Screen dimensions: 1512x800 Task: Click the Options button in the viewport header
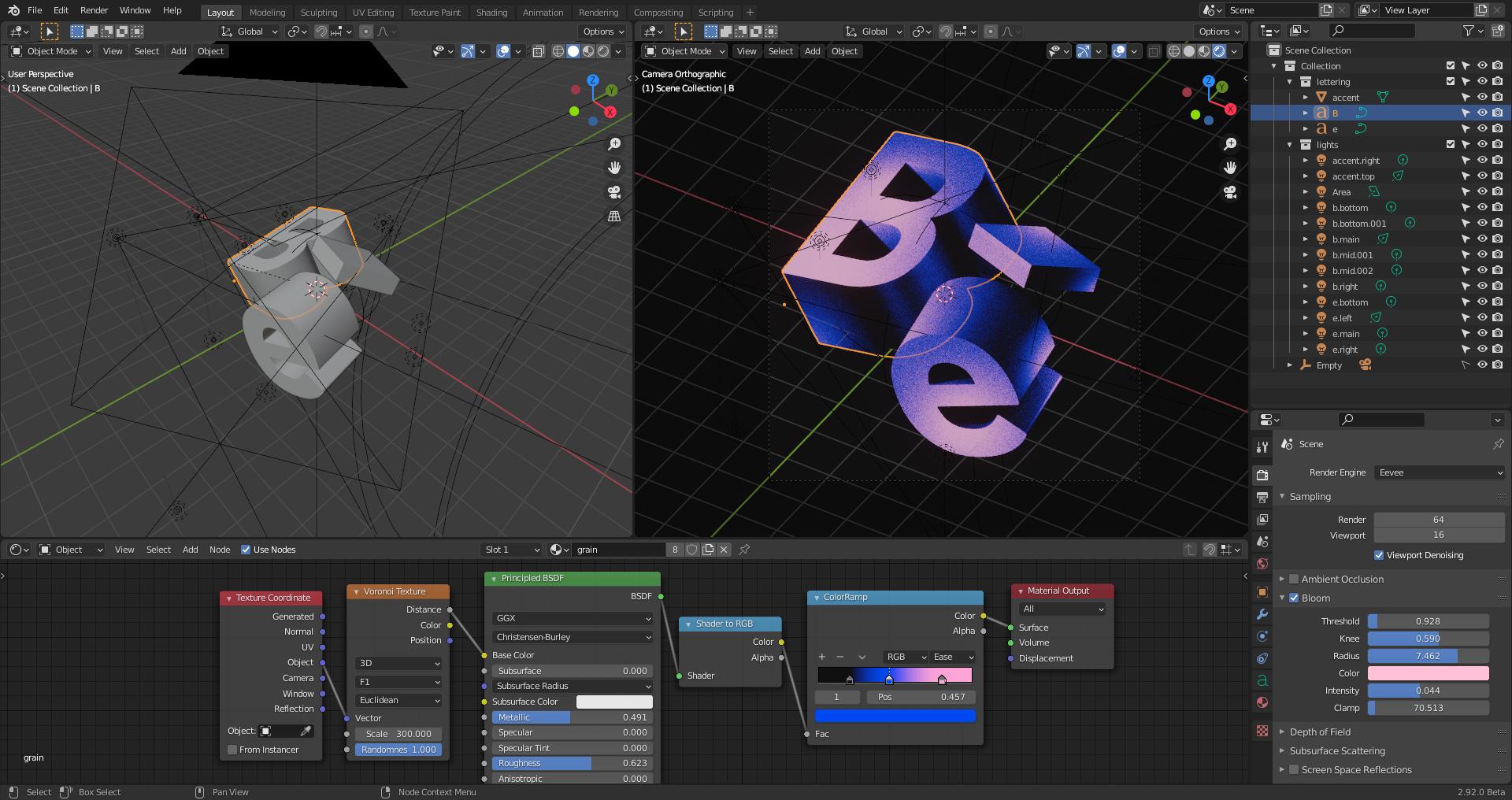coord(602,31)
